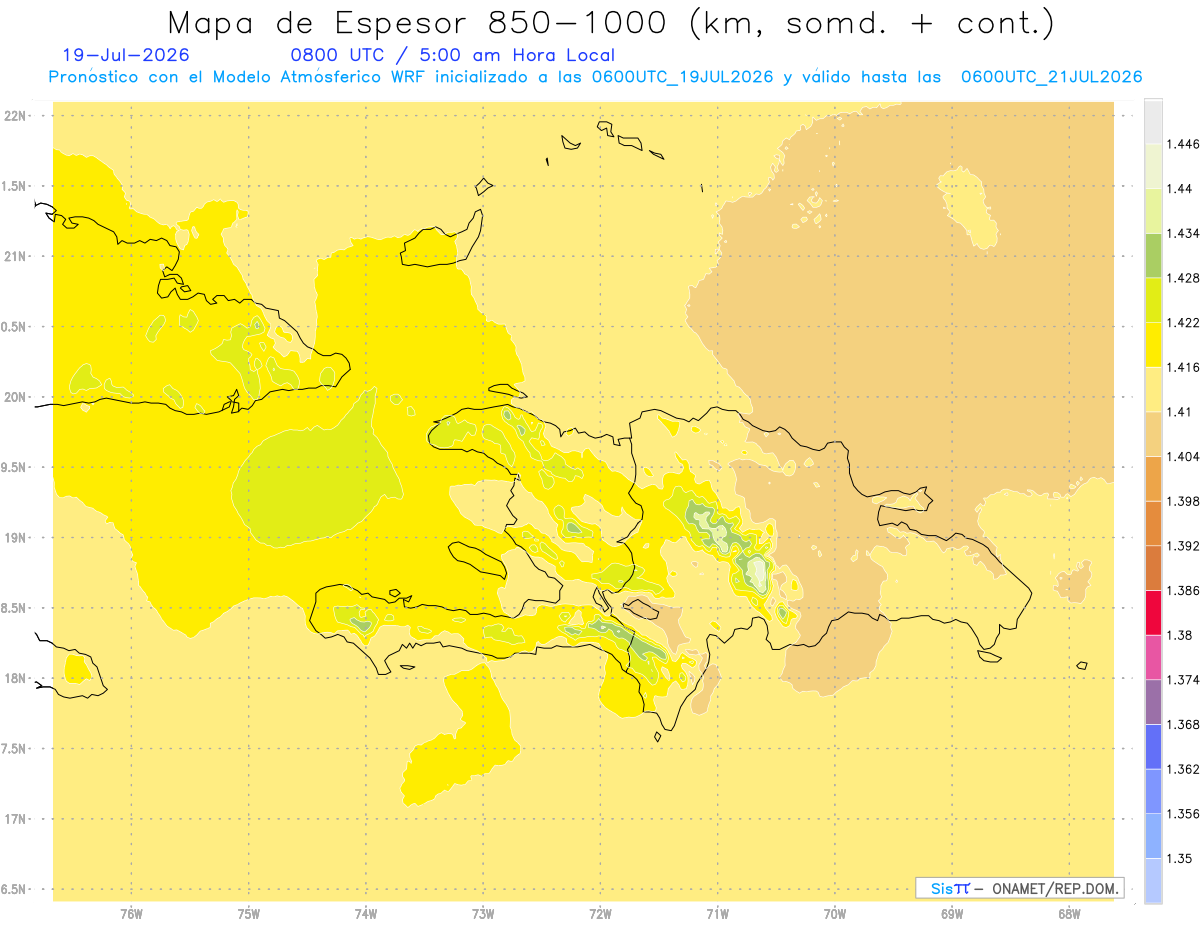The width and height of the screenshot is (1200, 927).
Task: Click the red legend swatch between 1.38 and 1.386
Action: point(1153,613)
